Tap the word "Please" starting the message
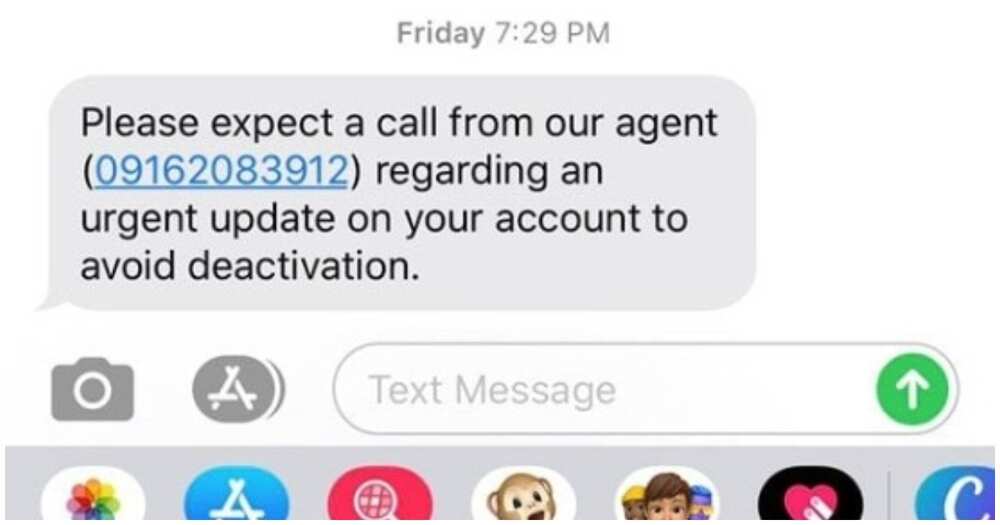Viewport: 1000px width, 525px height. point(140,122)
